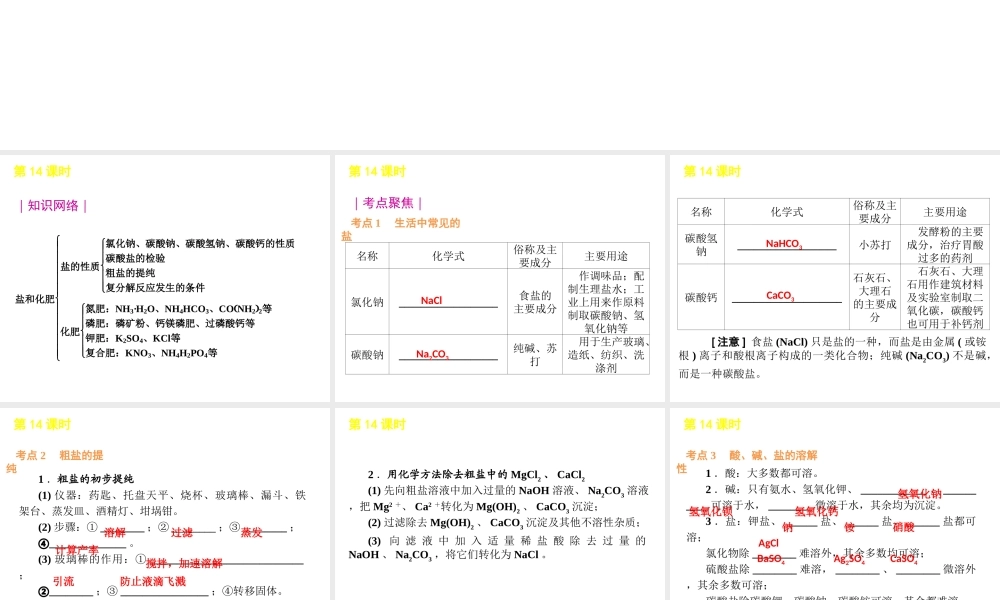
Task: Click the 复合肥 line listing KNO3
Action: pyautogui.click(x=151, y=353)
